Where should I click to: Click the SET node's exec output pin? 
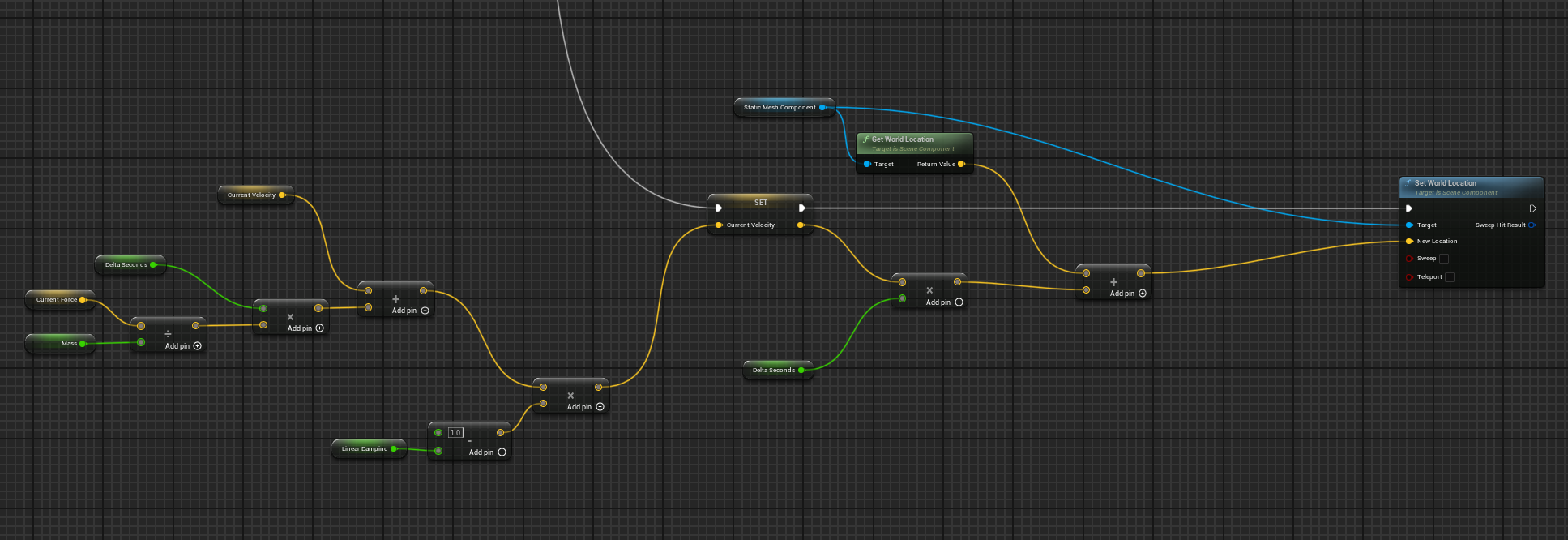click(801, 208)
